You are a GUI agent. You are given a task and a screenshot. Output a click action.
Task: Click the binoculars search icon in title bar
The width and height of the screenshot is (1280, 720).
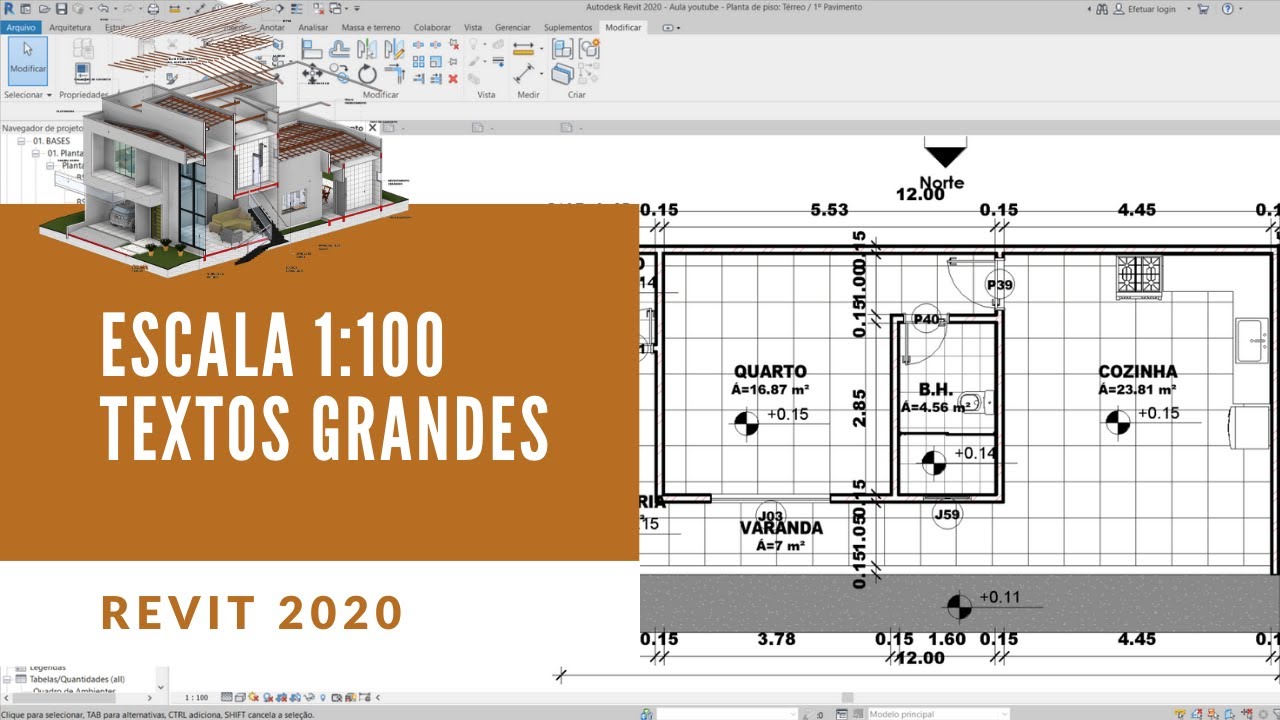pos(1102,9)
